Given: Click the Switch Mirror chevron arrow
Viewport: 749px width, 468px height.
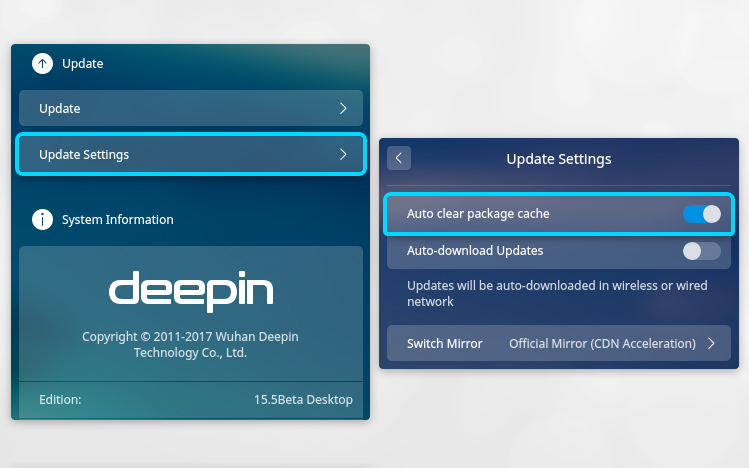Looking at the screenshot, I should click(711, 343).
